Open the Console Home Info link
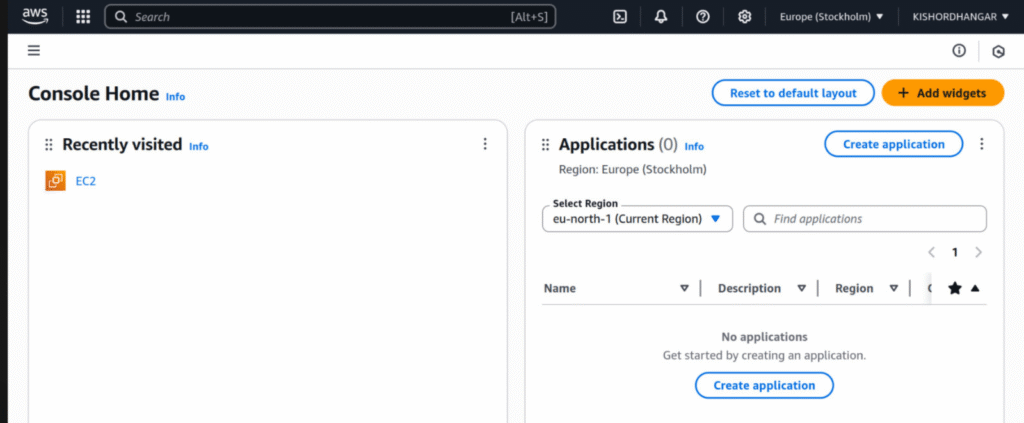The height and width of the screenshot is (423, 1024). click(175, 97)
